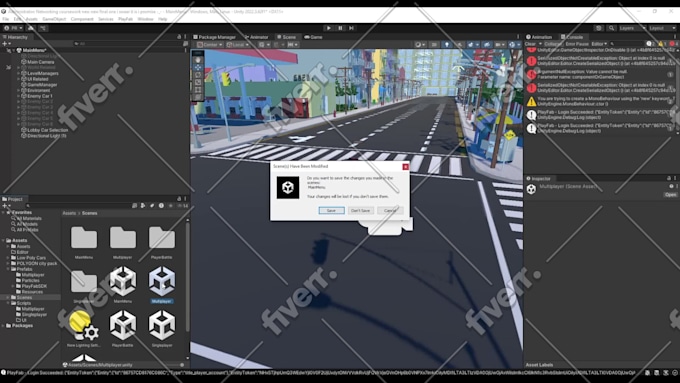Viewport: 680px width, 383px height.
Task: Toggle Error Pause in Console toolbar
Action: click(x=577, y=44)
